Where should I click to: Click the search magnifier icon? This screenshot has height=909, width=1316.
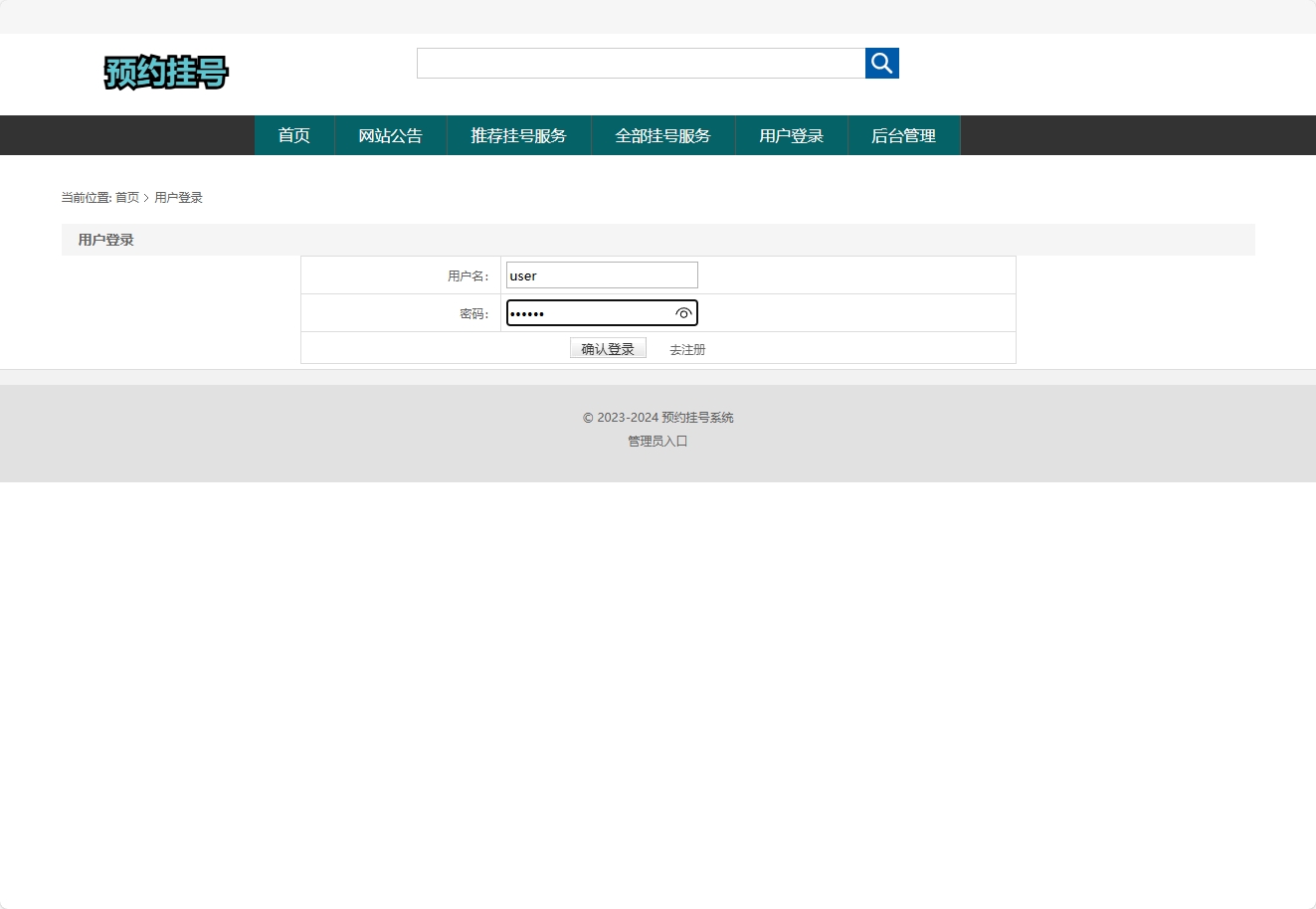pyautogui.click(x=881, y=63)
